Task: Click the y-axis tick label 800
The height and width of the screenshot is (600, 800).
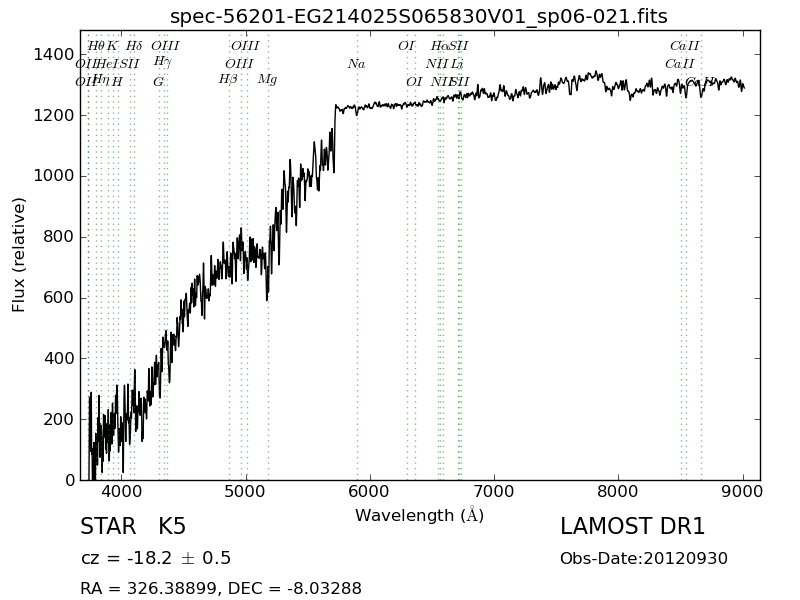Action: pyautogui.click(x=59, y=237)
